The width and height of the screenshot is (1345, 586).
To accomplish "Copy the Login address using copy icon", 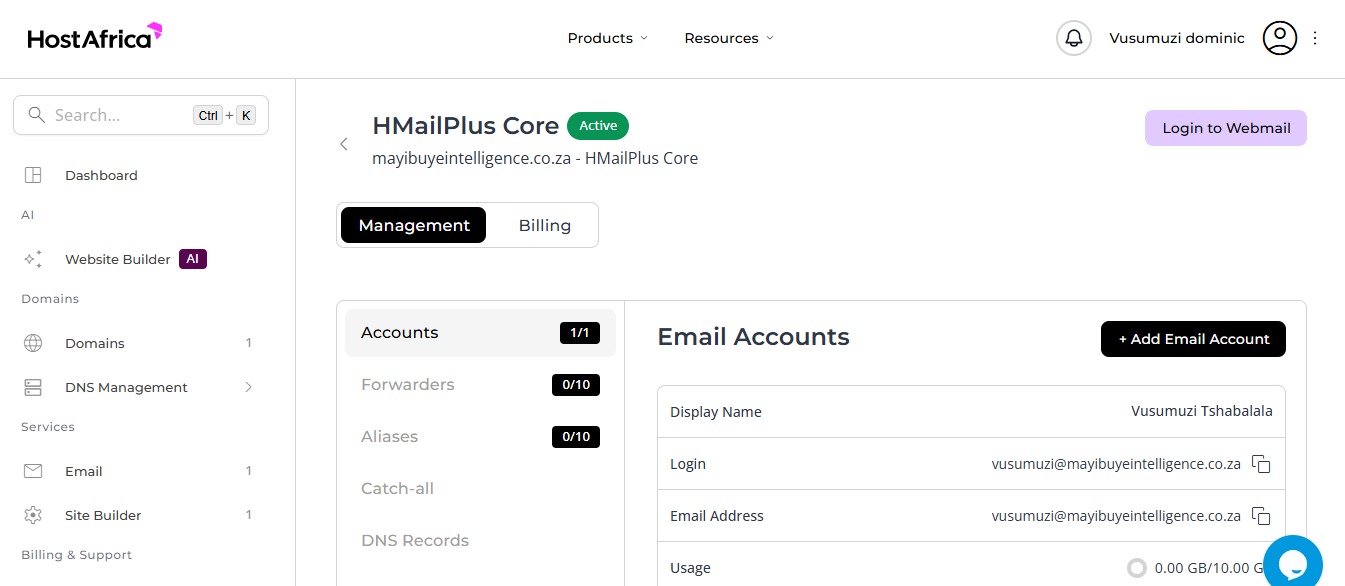I will pyautogui.click(x=1262, y=464).
